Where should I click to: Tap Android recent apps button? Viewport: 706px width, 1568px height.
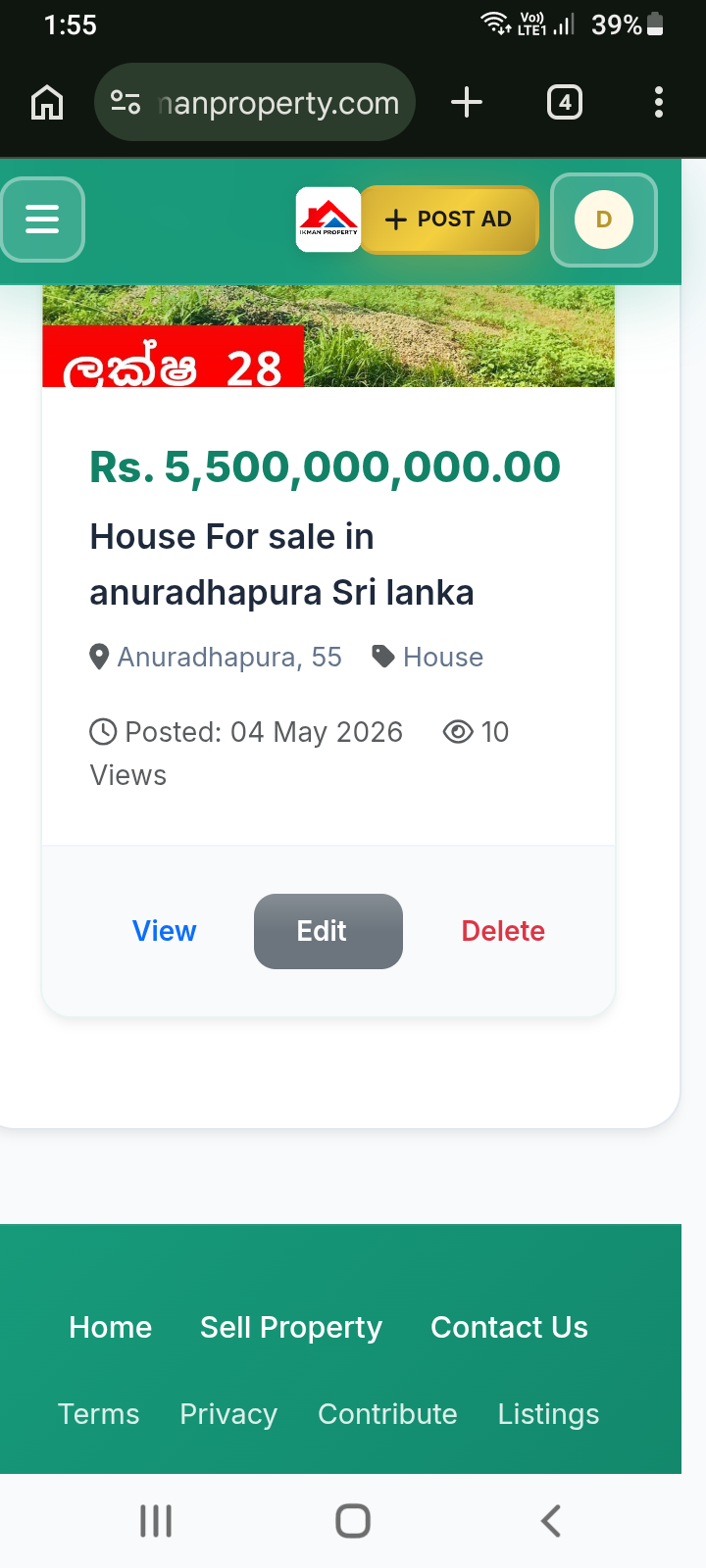pyautogui.click(x=156, y=1521)
